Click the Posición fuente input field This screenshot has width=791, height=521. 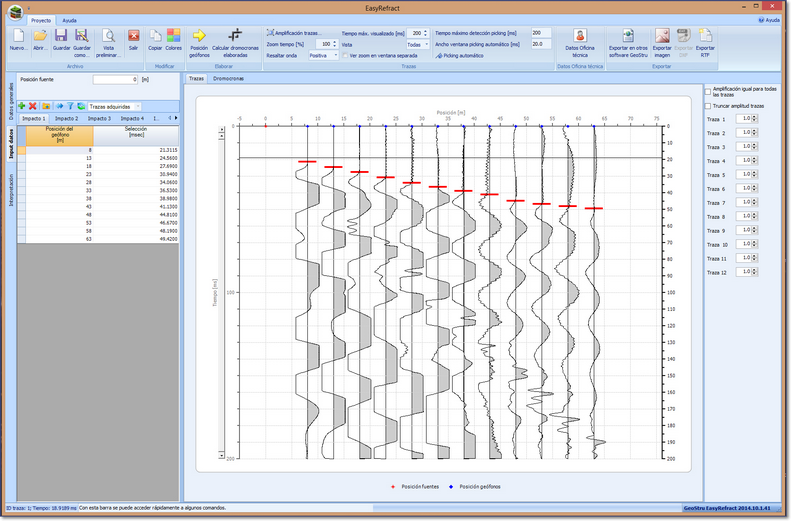115,79
